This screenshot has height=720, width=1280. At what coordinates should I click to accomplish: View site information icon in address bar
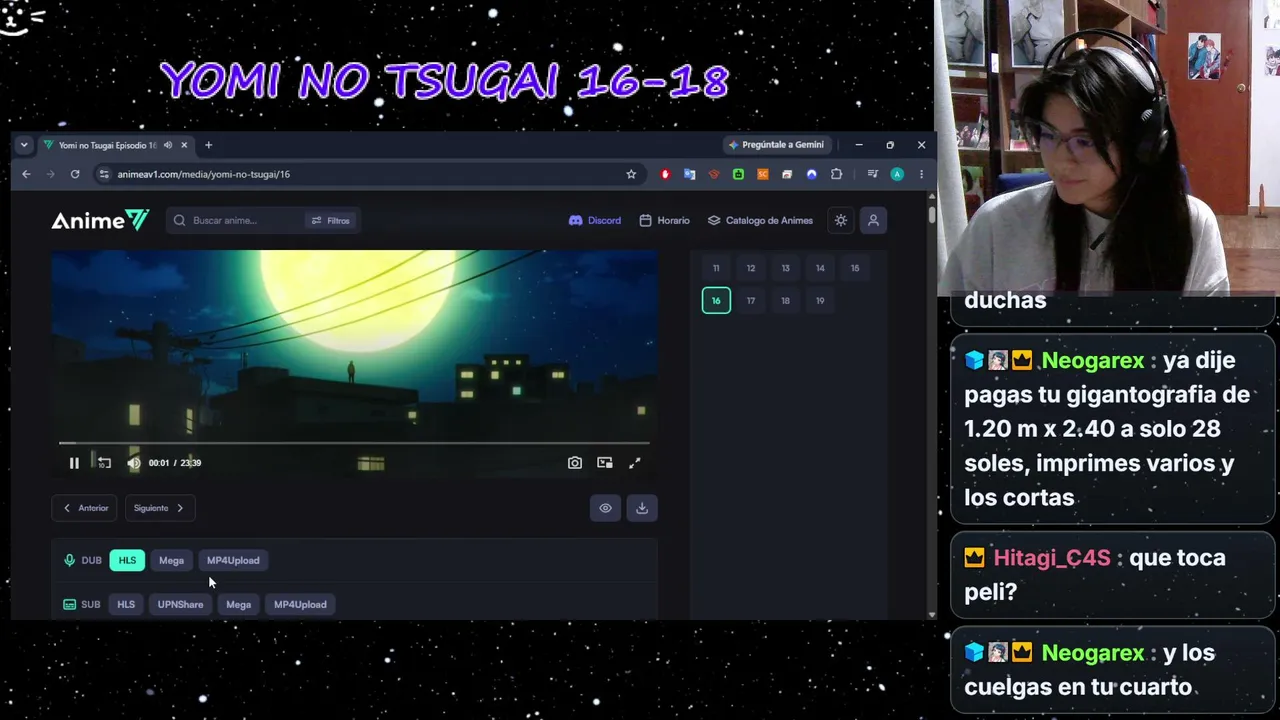[x=104, y=174]
